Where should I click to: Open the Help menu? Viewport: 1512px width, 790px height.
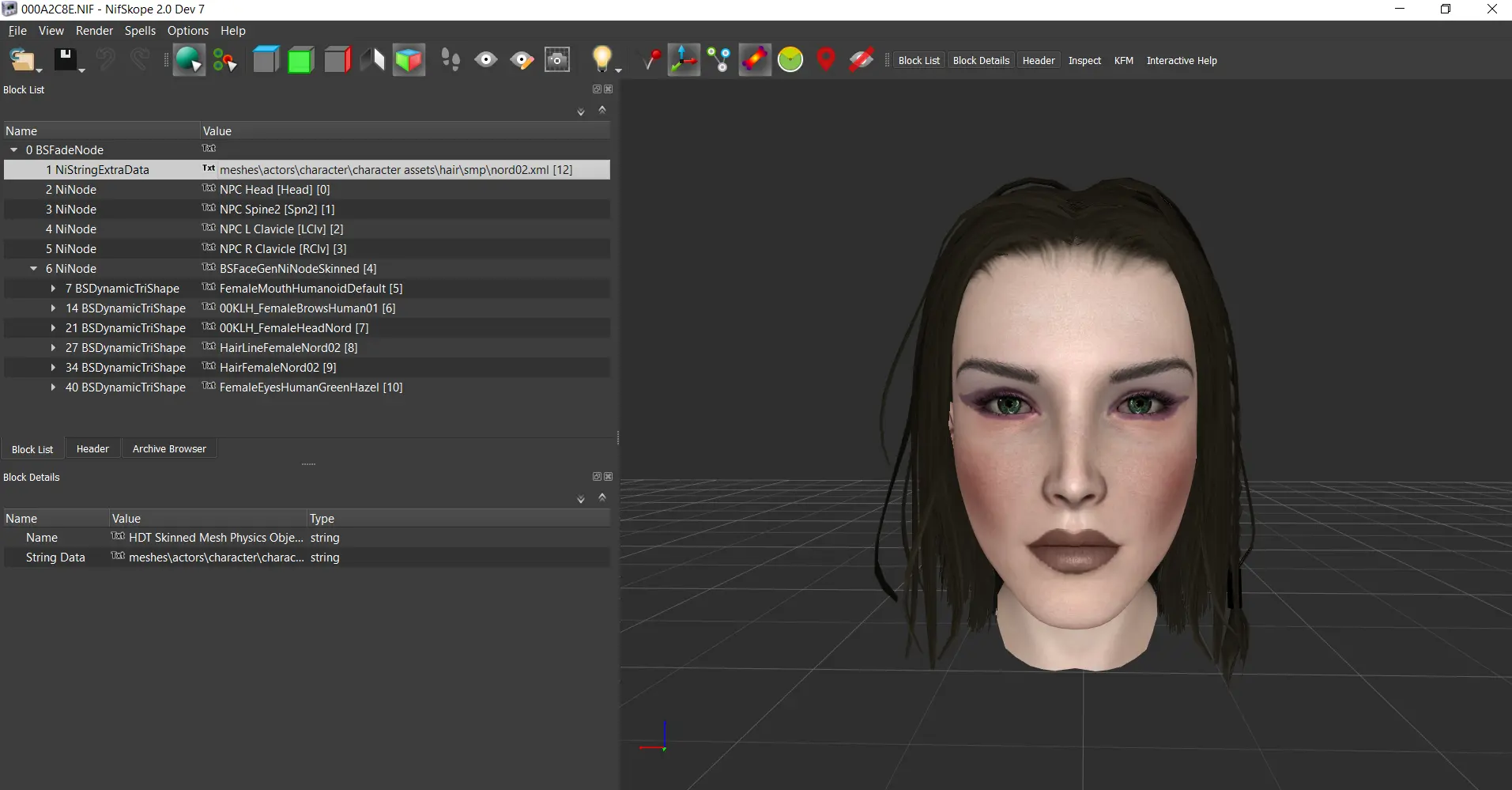pyautogui.click(x=233, y=31)
